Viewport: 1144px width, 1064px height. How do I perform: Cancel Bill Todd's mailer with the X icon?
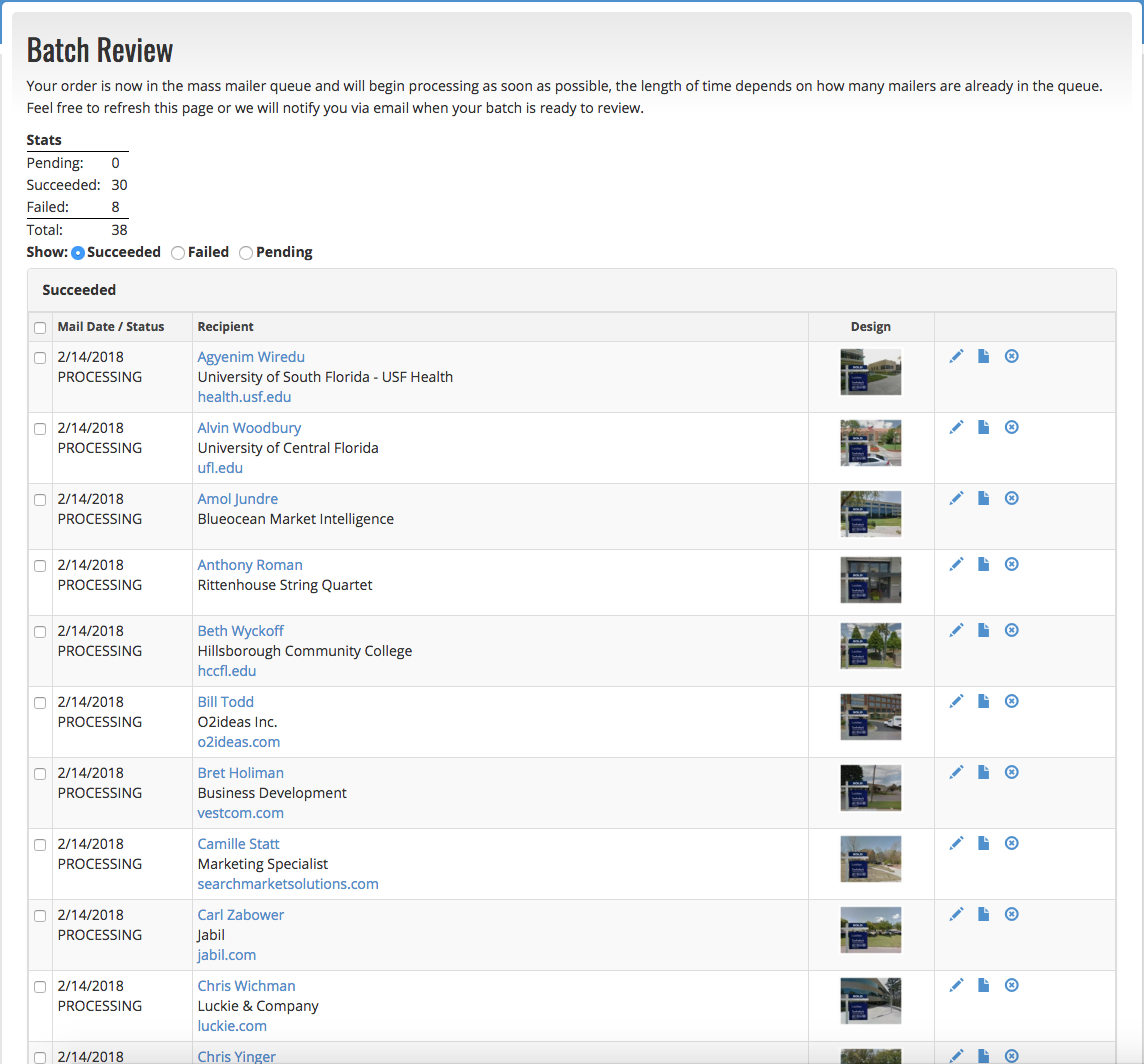point(1011,701)
